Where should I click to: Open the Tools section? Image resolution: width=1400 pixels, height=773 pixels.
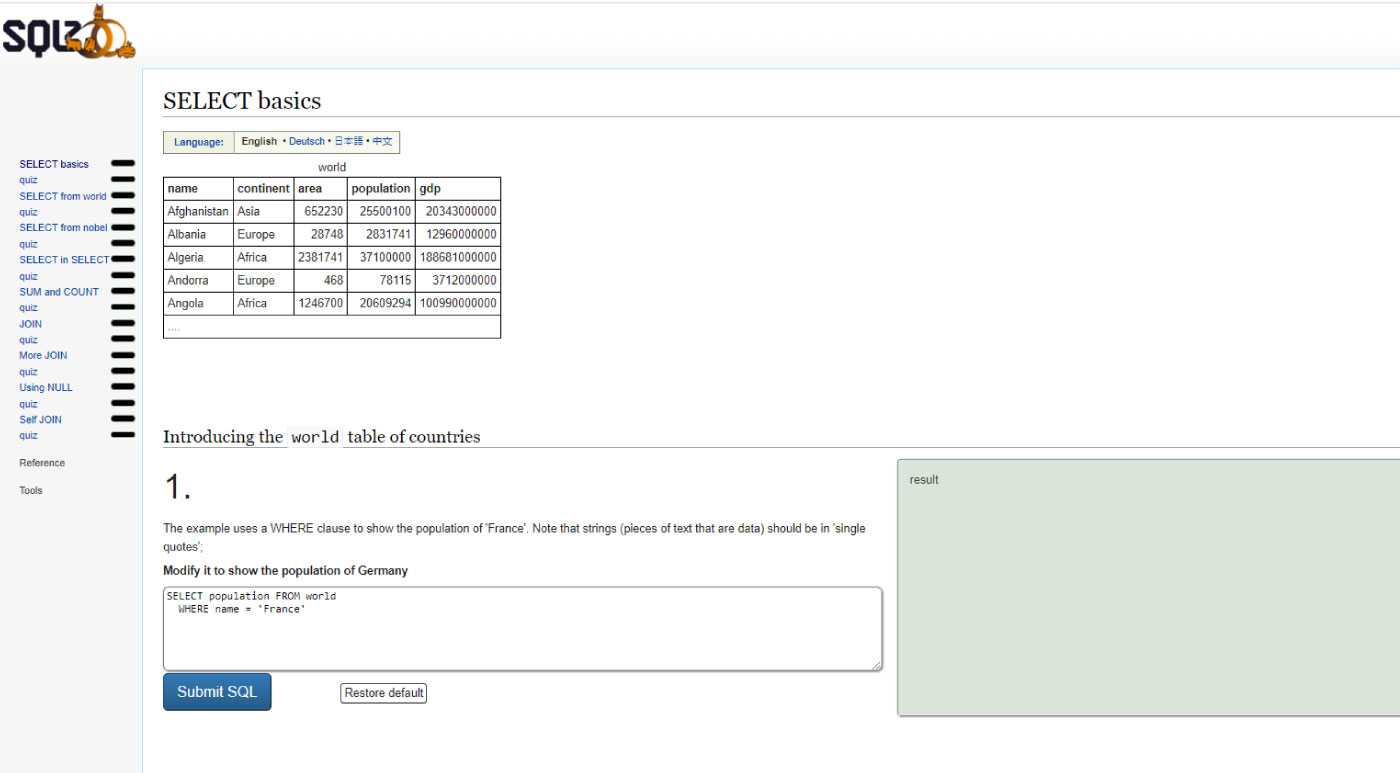click(30, 490)
